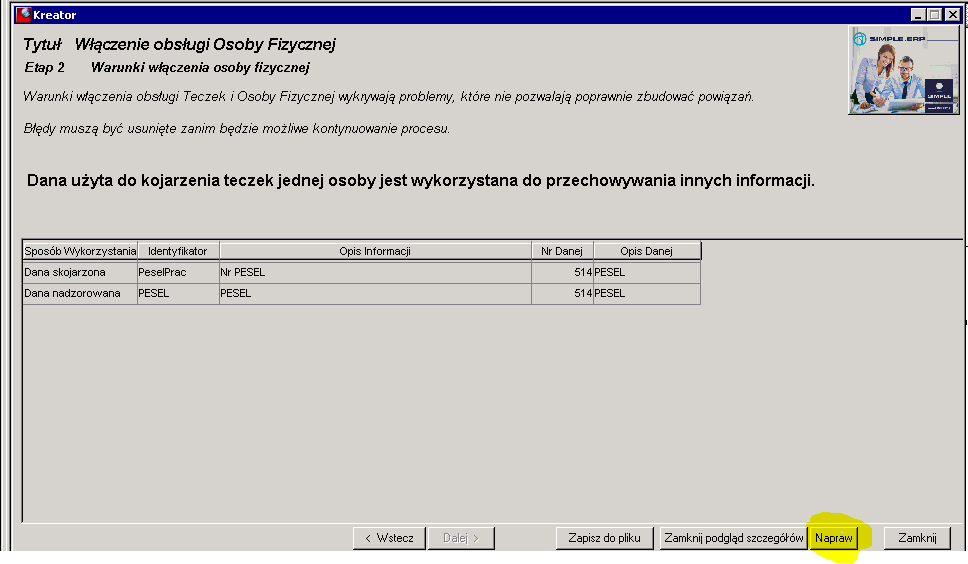Image resolution: width=968 pixels, height=564 pixels.
Task: Click the Kreator title bar app icon
Action: click(x=23, y=14)
